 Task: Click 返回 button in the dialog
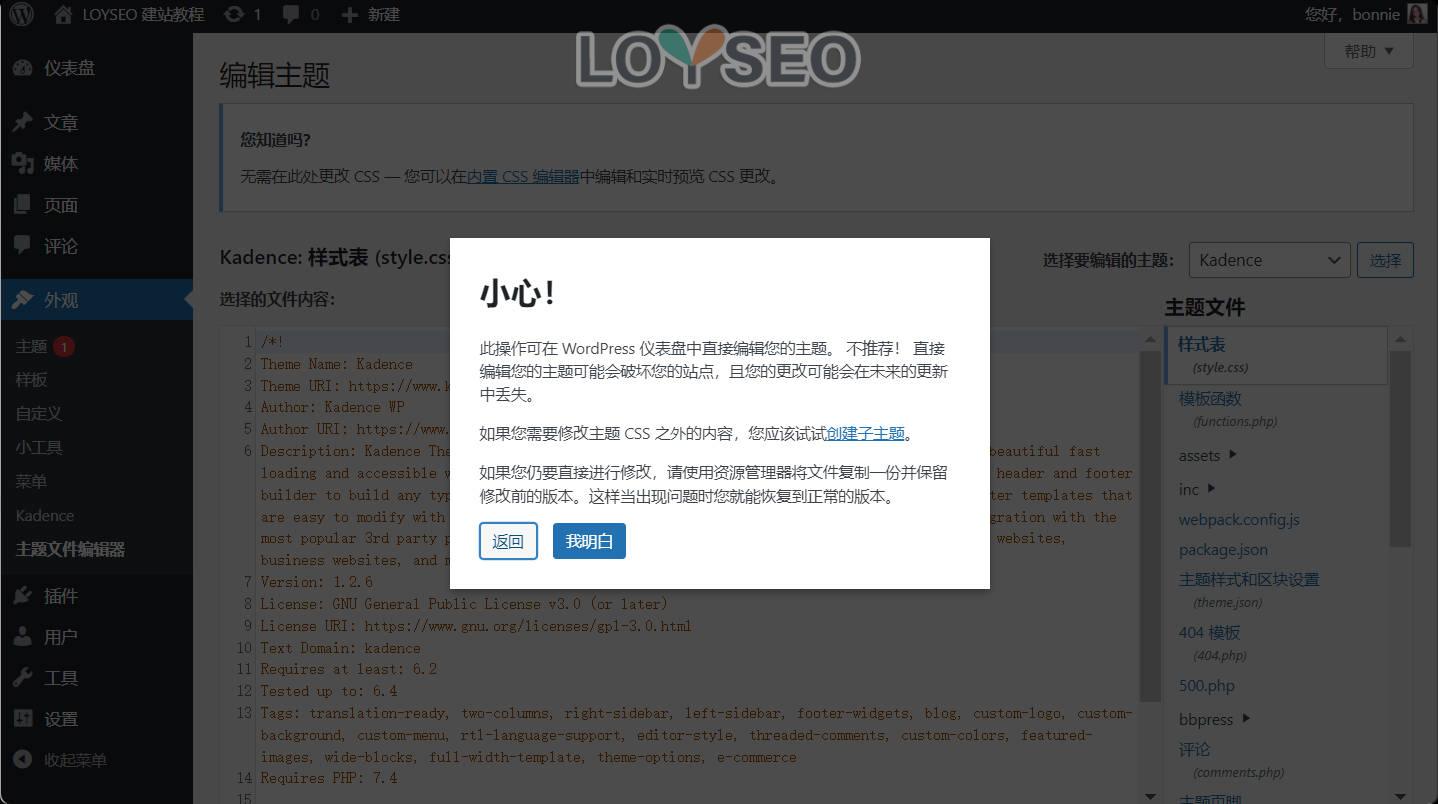tap(508, 541)
